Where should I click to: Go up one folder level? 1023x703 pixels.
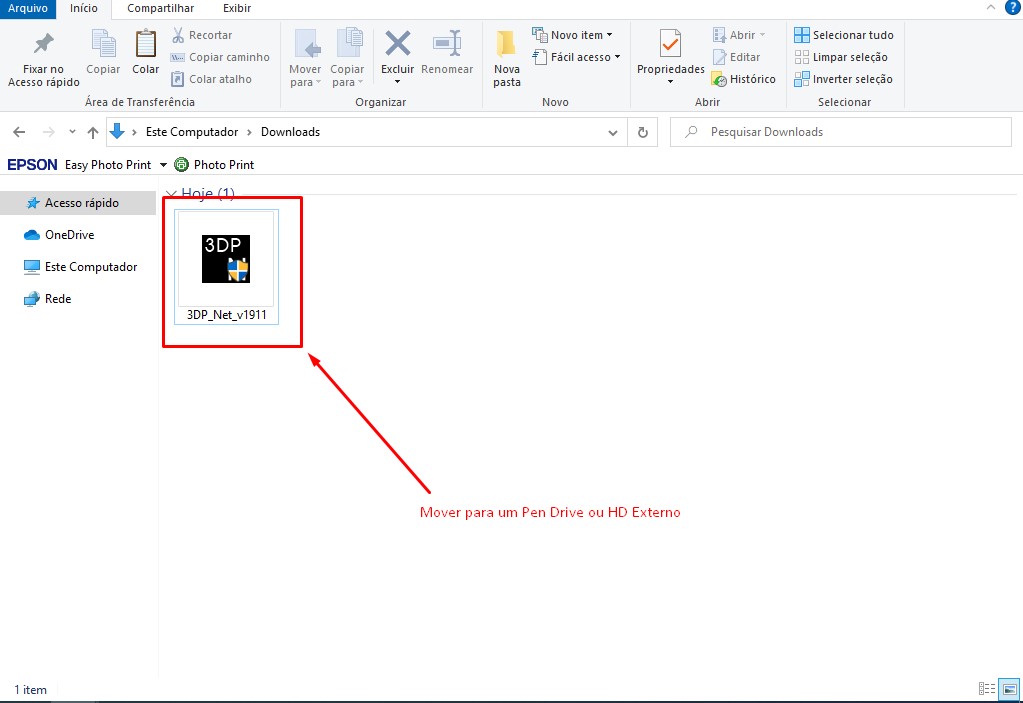[93, 132]
